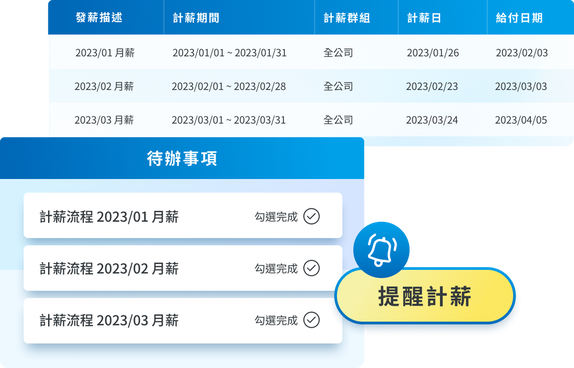
Task: Click the 待辦事項 panel header
Action: point(182,158)
